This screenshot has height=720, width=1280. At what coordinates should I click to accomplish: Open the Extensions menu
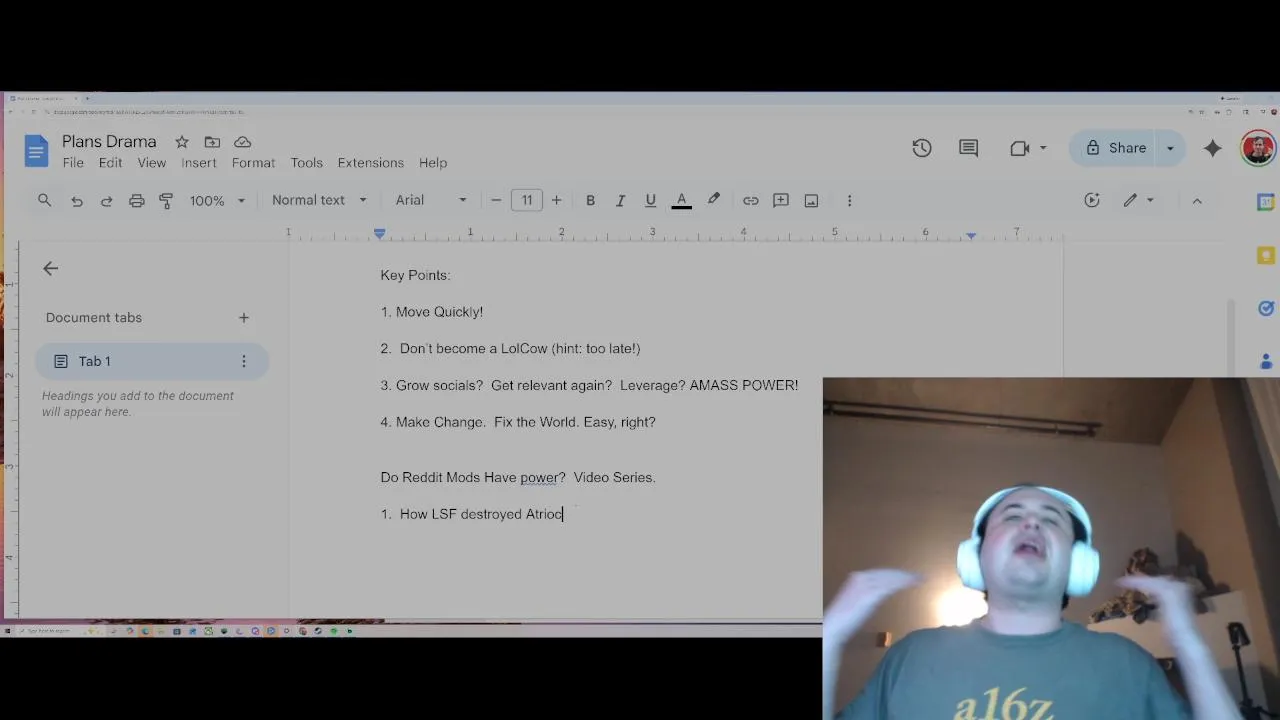point(371,163)
